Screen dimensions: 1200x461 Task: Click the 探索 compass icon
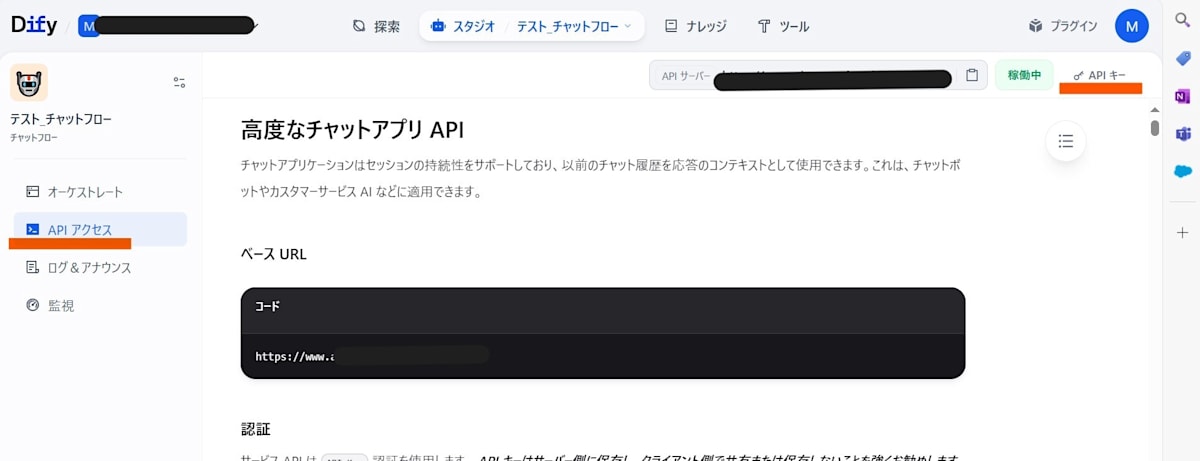(359, 26)
